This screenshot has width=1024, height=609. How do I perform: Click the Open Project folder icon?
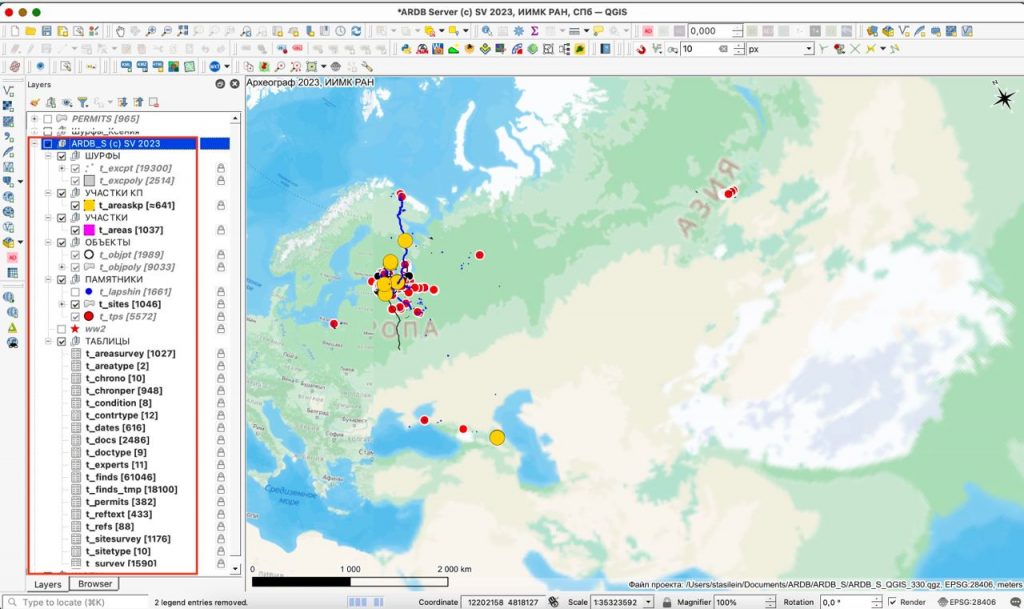point(29,32)
